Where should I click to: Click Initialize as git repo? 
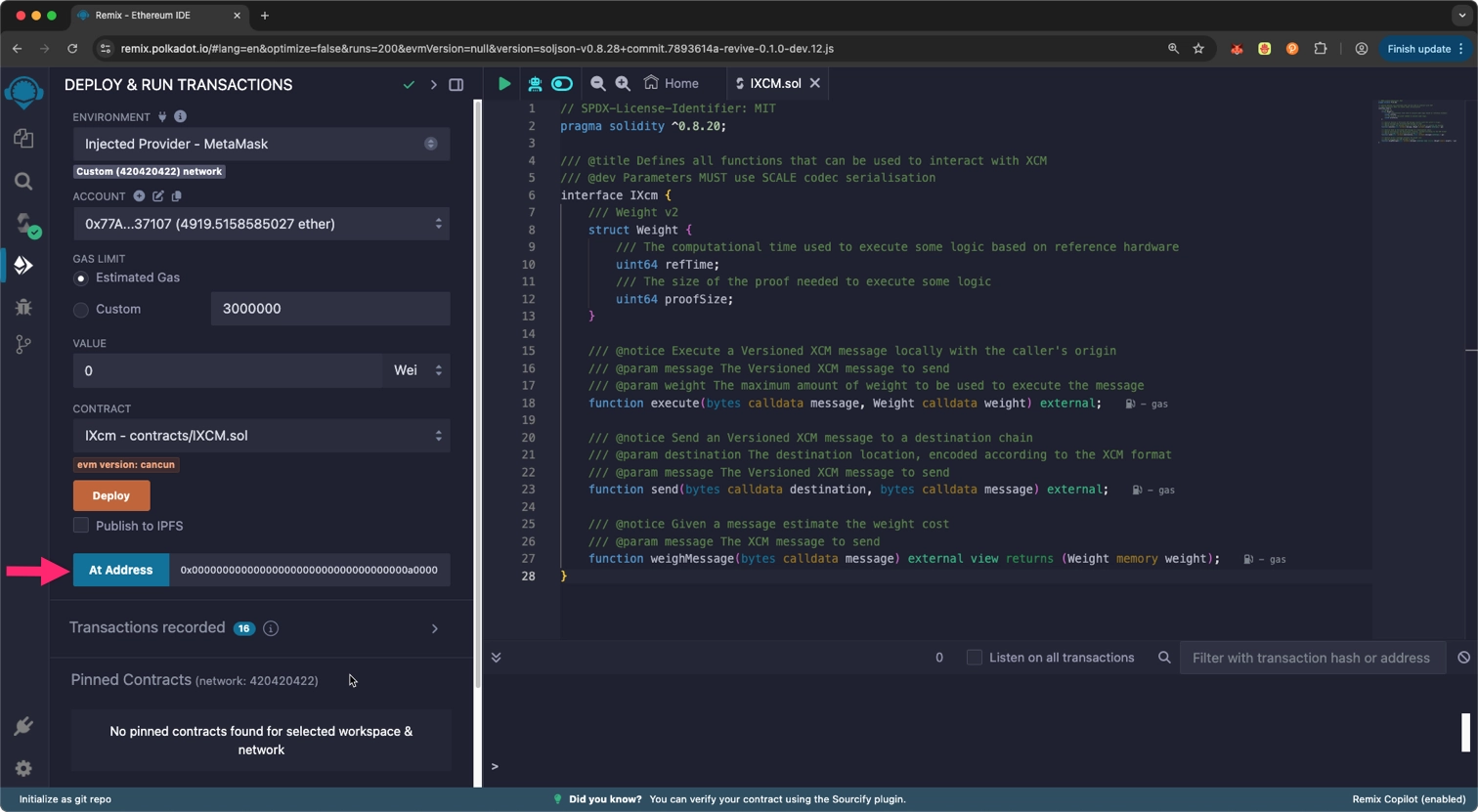tap(65, 799)
